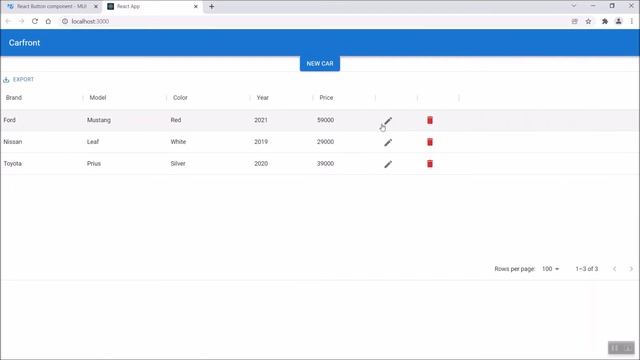Close the React App tab
This screenshot has width=640, height=360.
(x=196, y=7)
